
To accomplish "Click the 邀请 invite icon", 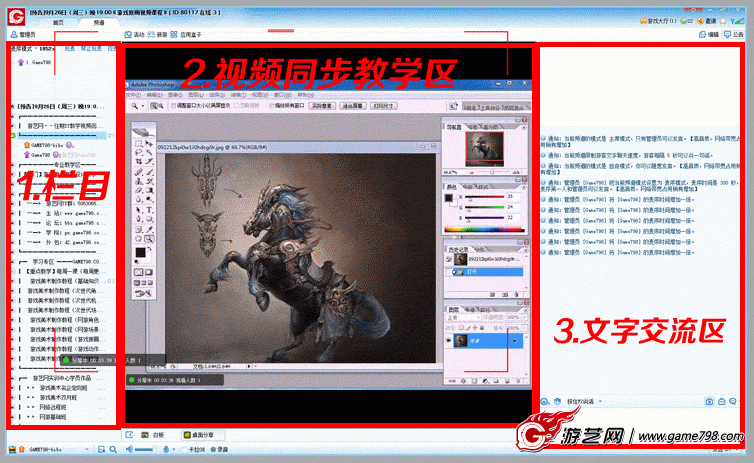I will pyautogui.click(x=701, y=21).
